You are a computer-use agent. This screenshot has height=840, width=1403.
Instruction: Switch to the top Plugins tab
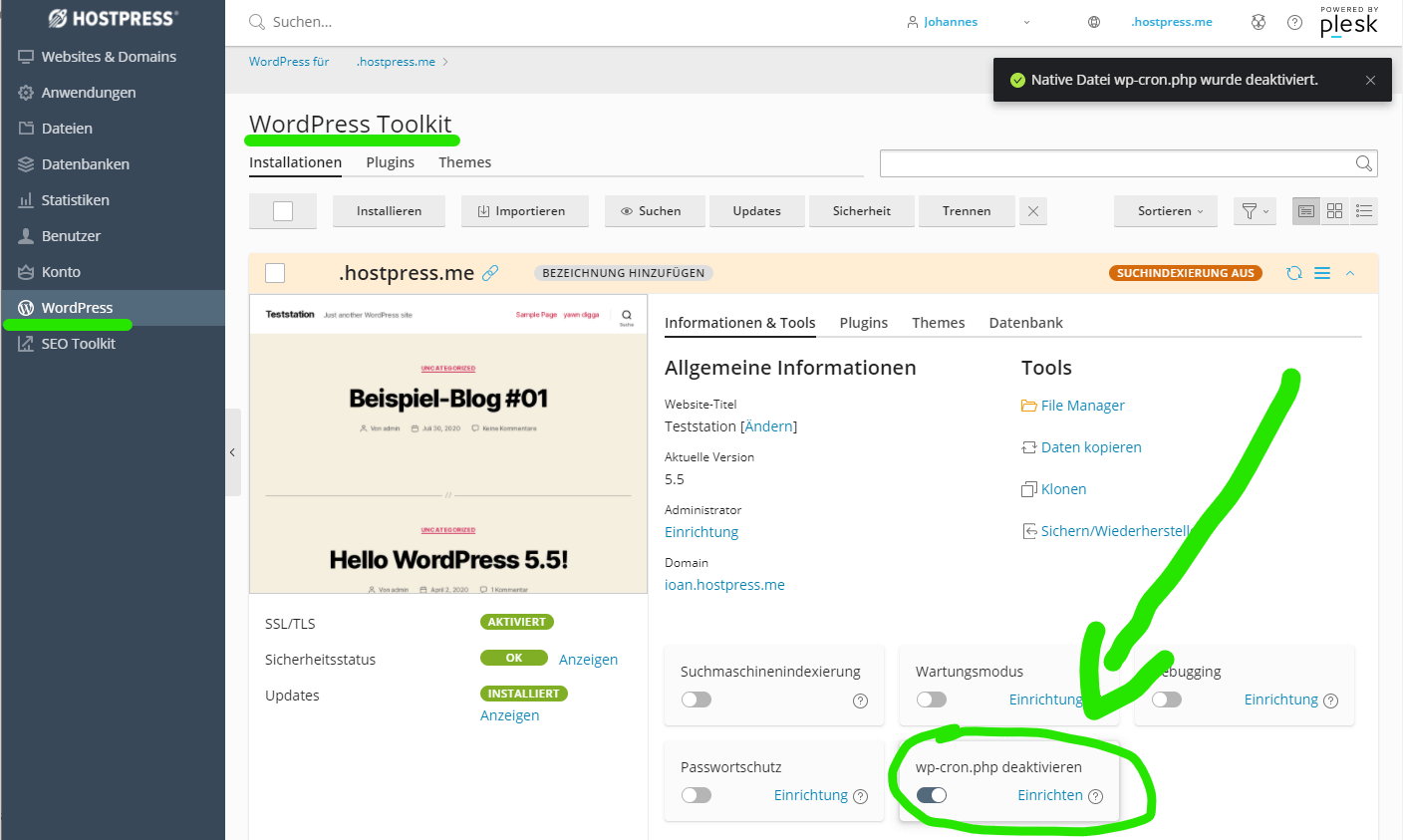click(390, 162)
